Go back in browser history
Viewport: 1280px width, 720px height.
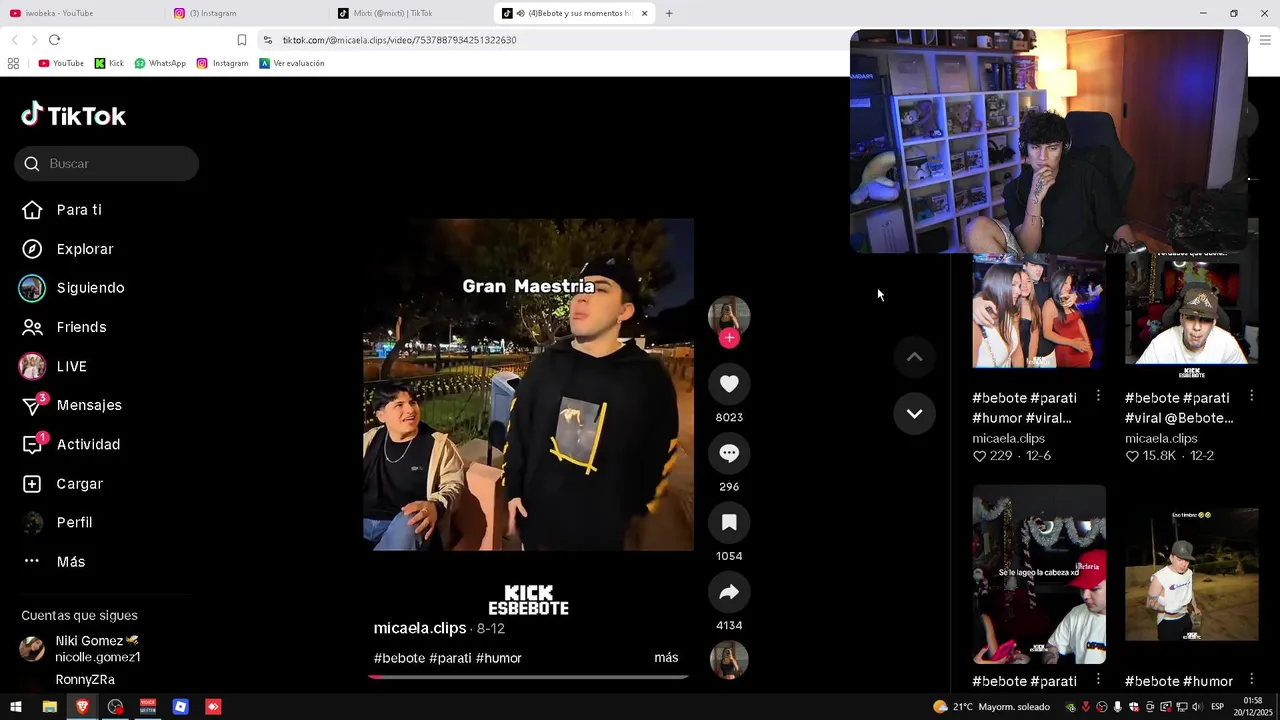(14, 40)
